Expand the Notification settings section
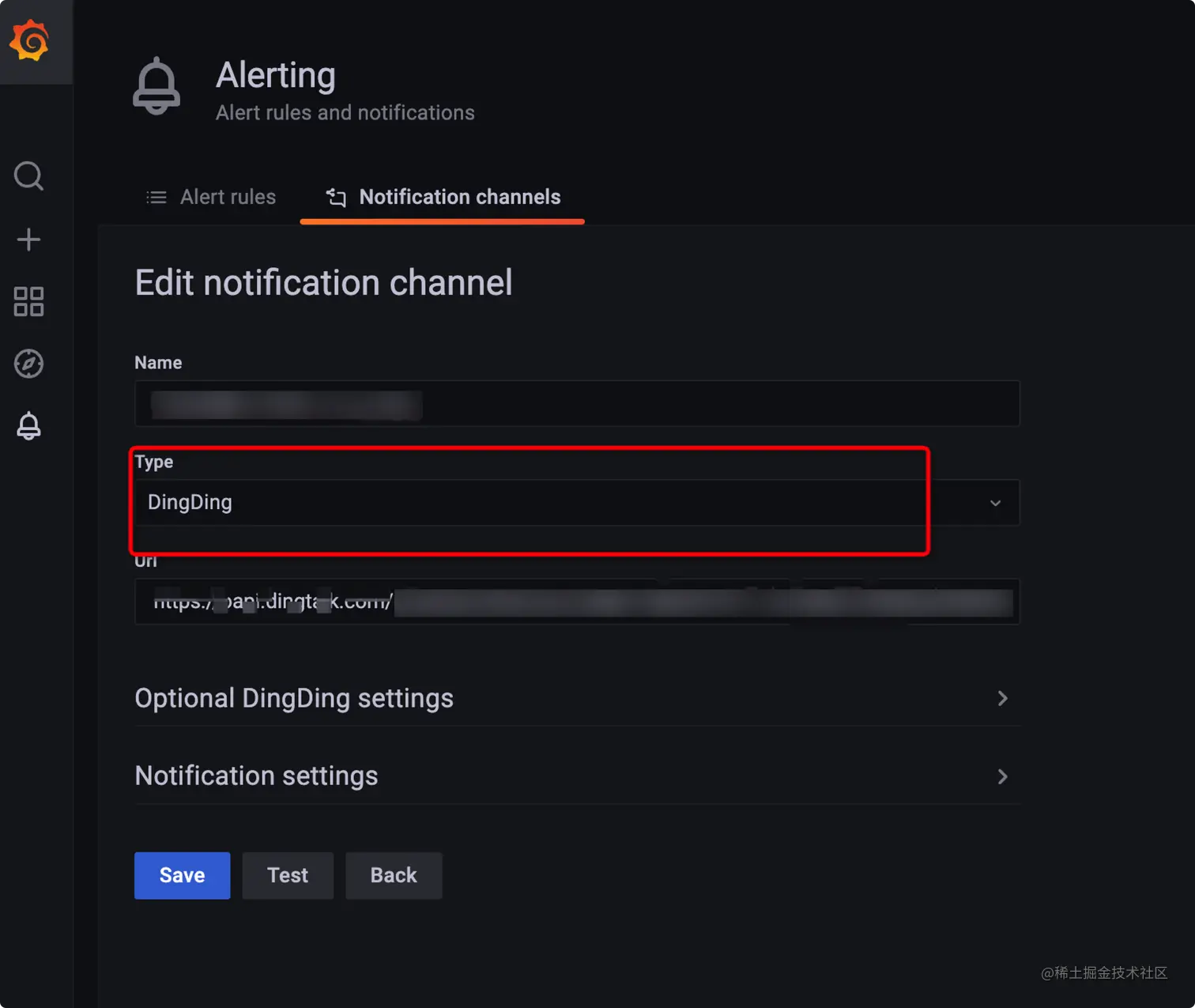Image resolution: width=1195 pixels, height=1008 pixels. pos(577,776)
